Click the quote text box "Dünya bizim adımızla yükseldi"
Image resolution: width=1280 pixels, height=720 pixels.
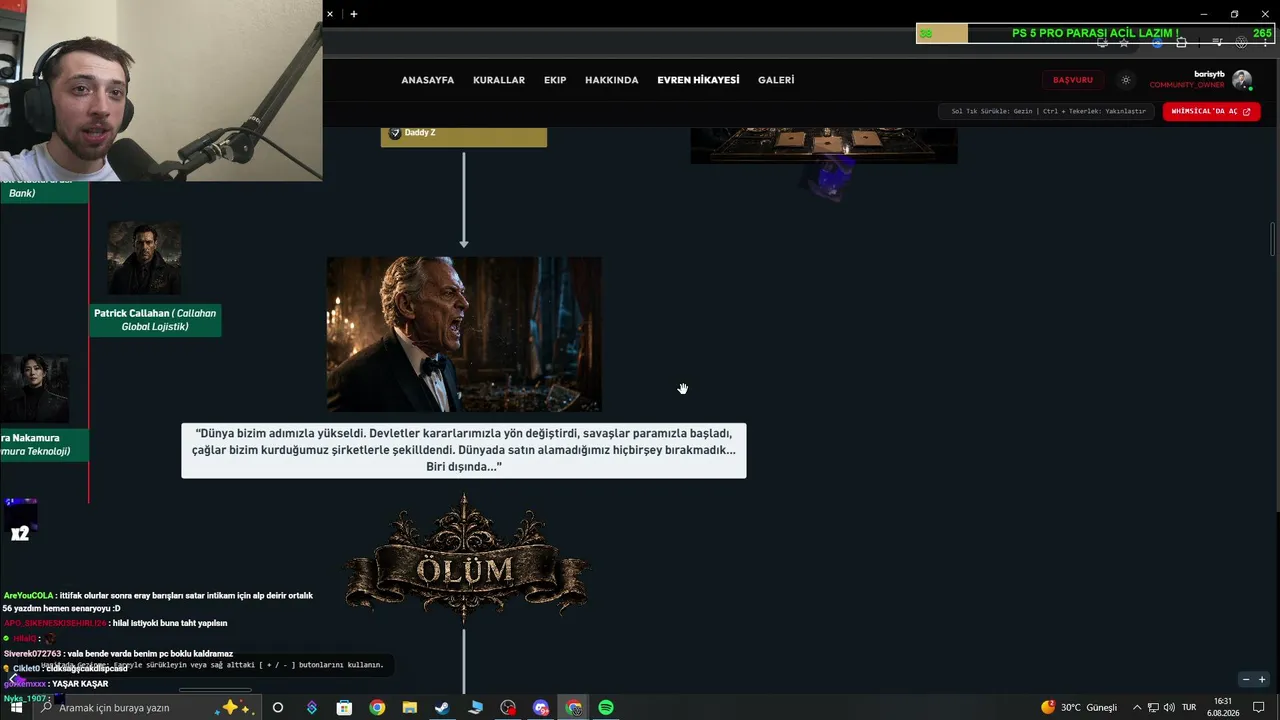click(464, 450)
